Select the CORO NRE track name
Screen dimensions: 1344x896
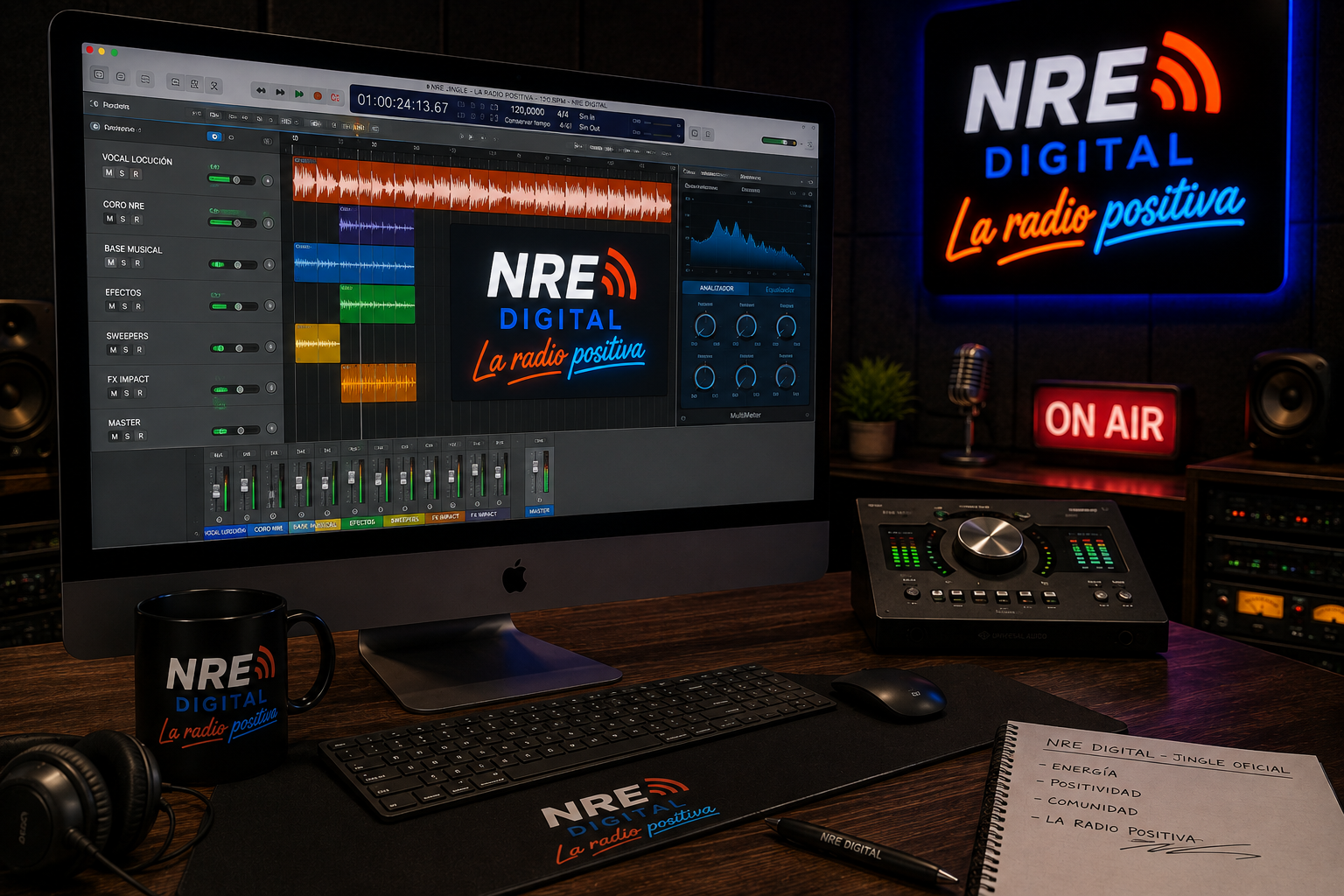(x=123, y=205)
